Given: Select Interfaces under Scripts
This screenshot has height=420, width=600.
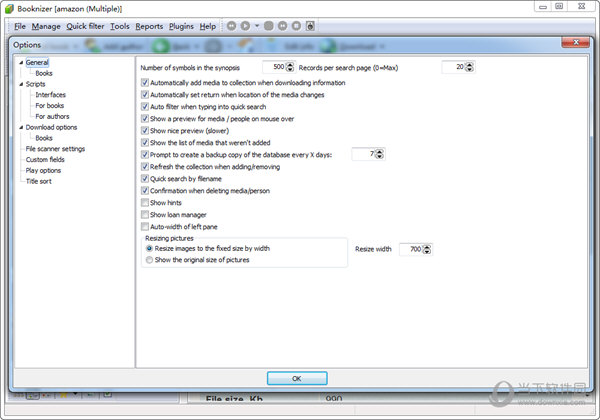Looking at the screenshot, I should (x=51, y=95).
